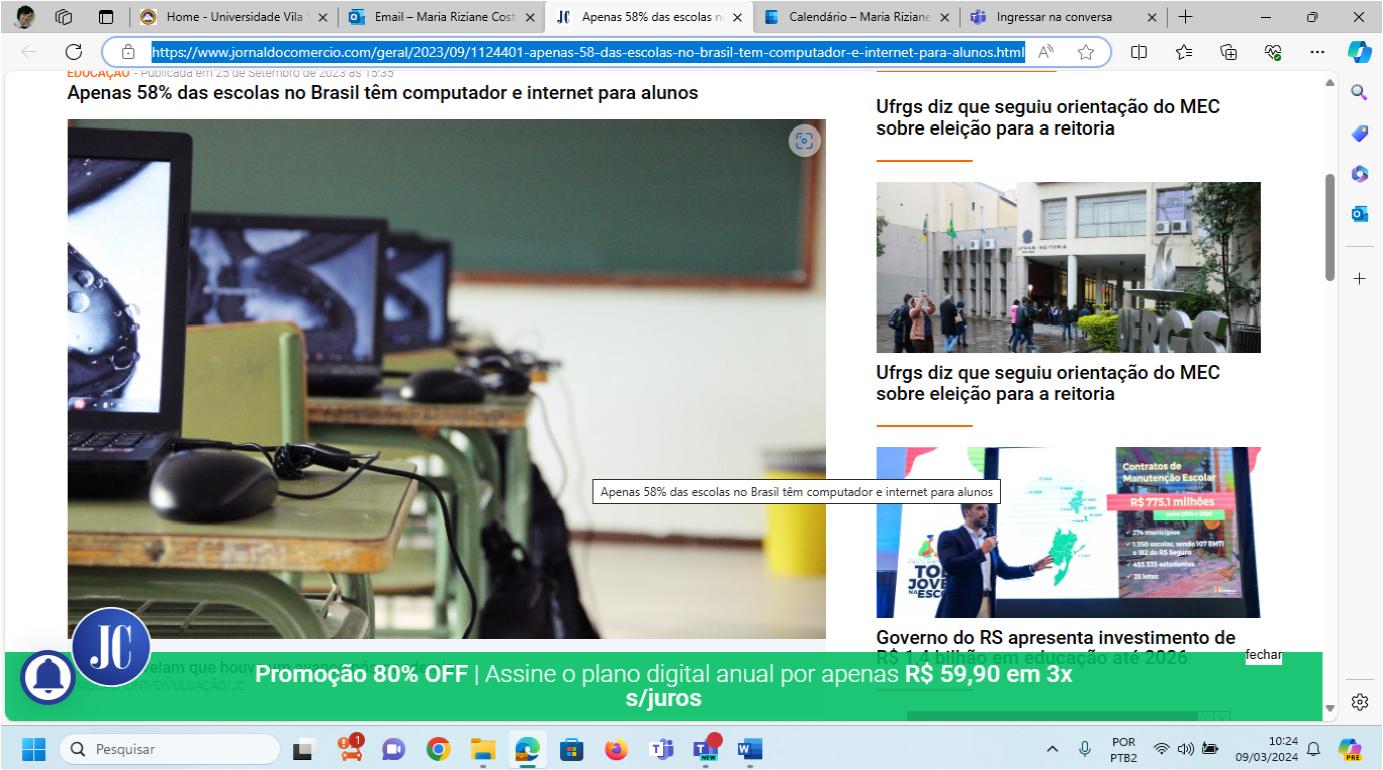The image size is (1383, 770).
Task: Open Microsoft Word from the taskbar
Action: click(x=749, y=749)
